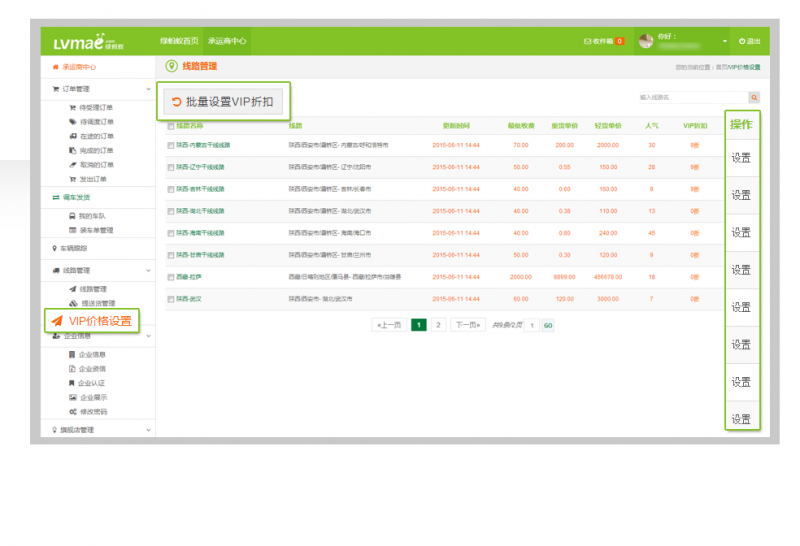Focus the route name search field

pos(692,97)
